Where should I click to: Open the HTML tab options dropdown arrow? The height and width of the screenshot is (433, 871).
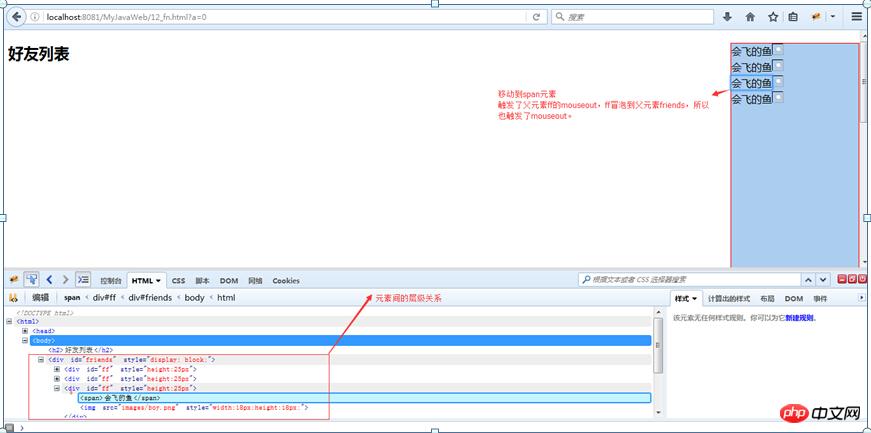(158, 281)
